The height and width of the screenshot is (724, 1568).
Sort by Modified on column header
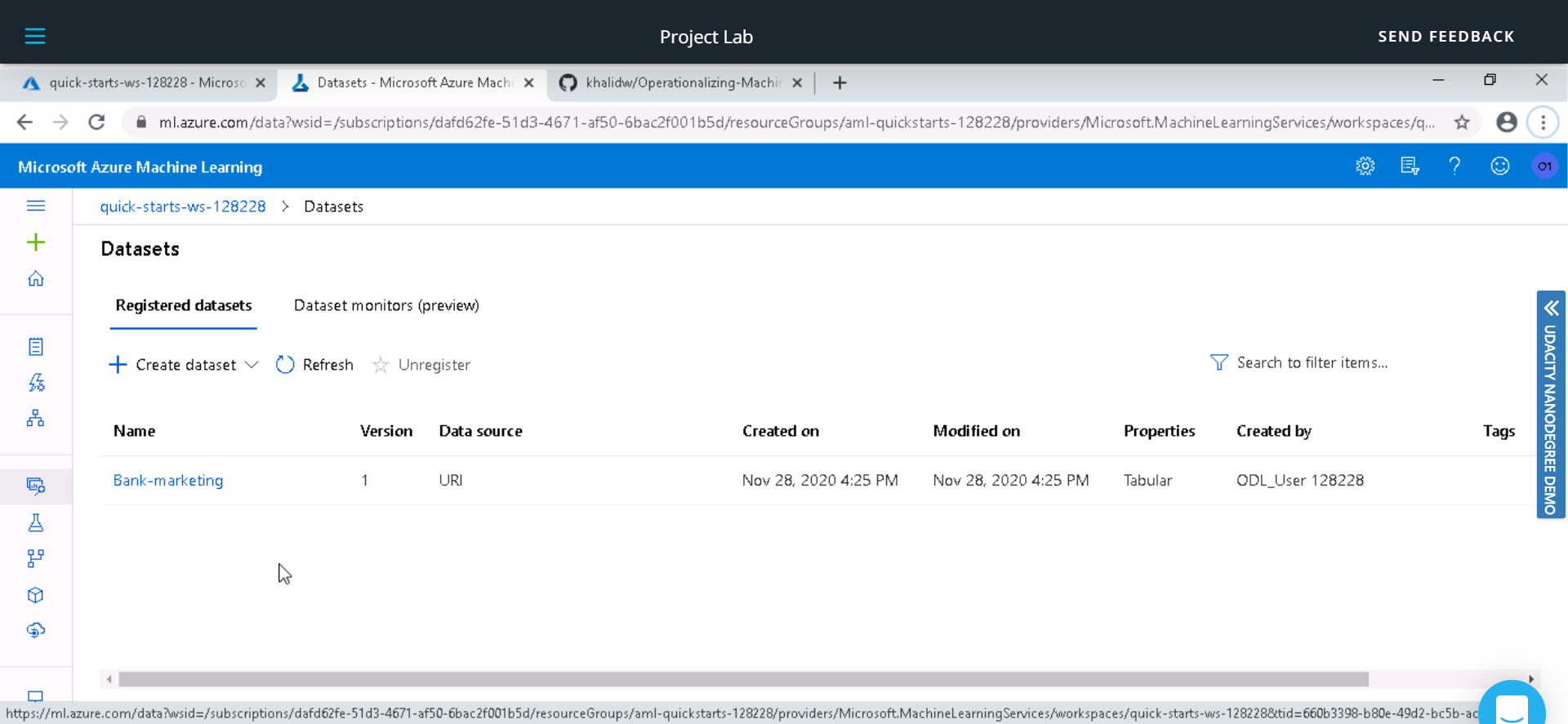click(x=977, y=431)
